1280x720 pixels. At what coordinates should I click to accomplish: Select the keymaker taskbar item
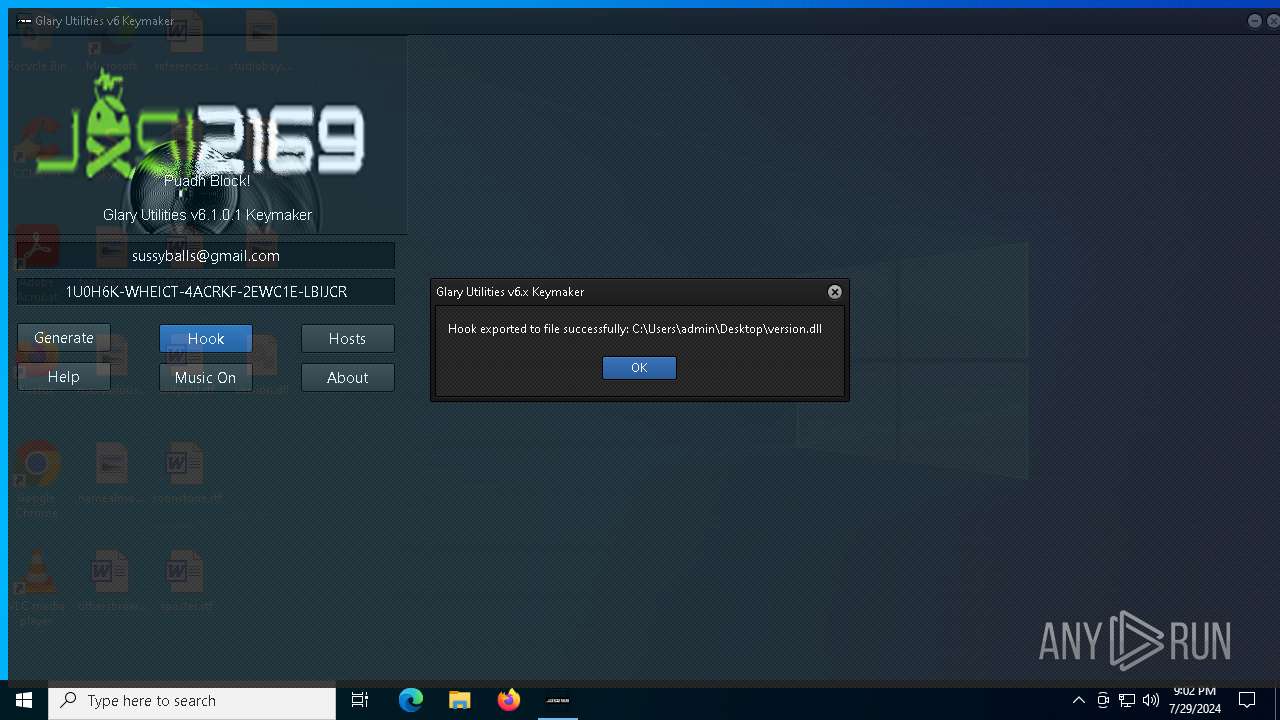(558, 700)
